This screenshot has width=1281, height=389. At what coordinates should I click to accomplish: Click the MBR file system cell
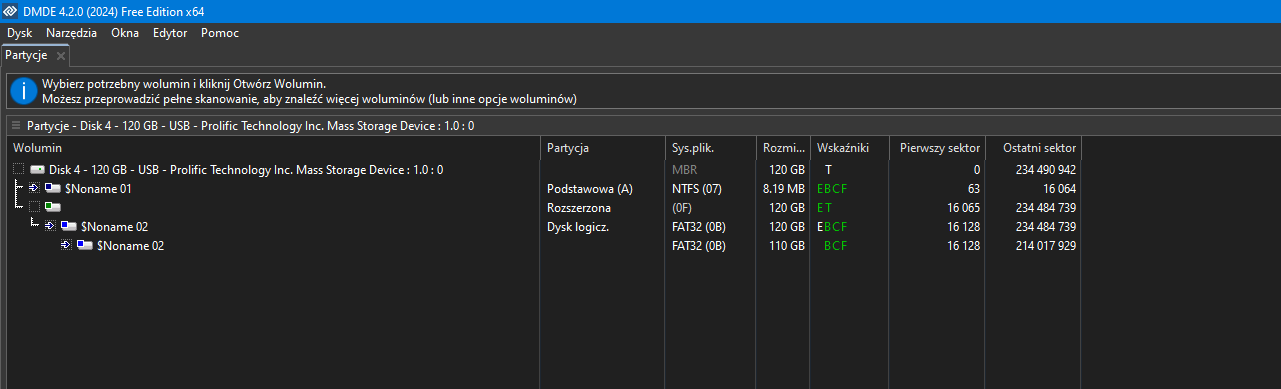click(685, 170)
